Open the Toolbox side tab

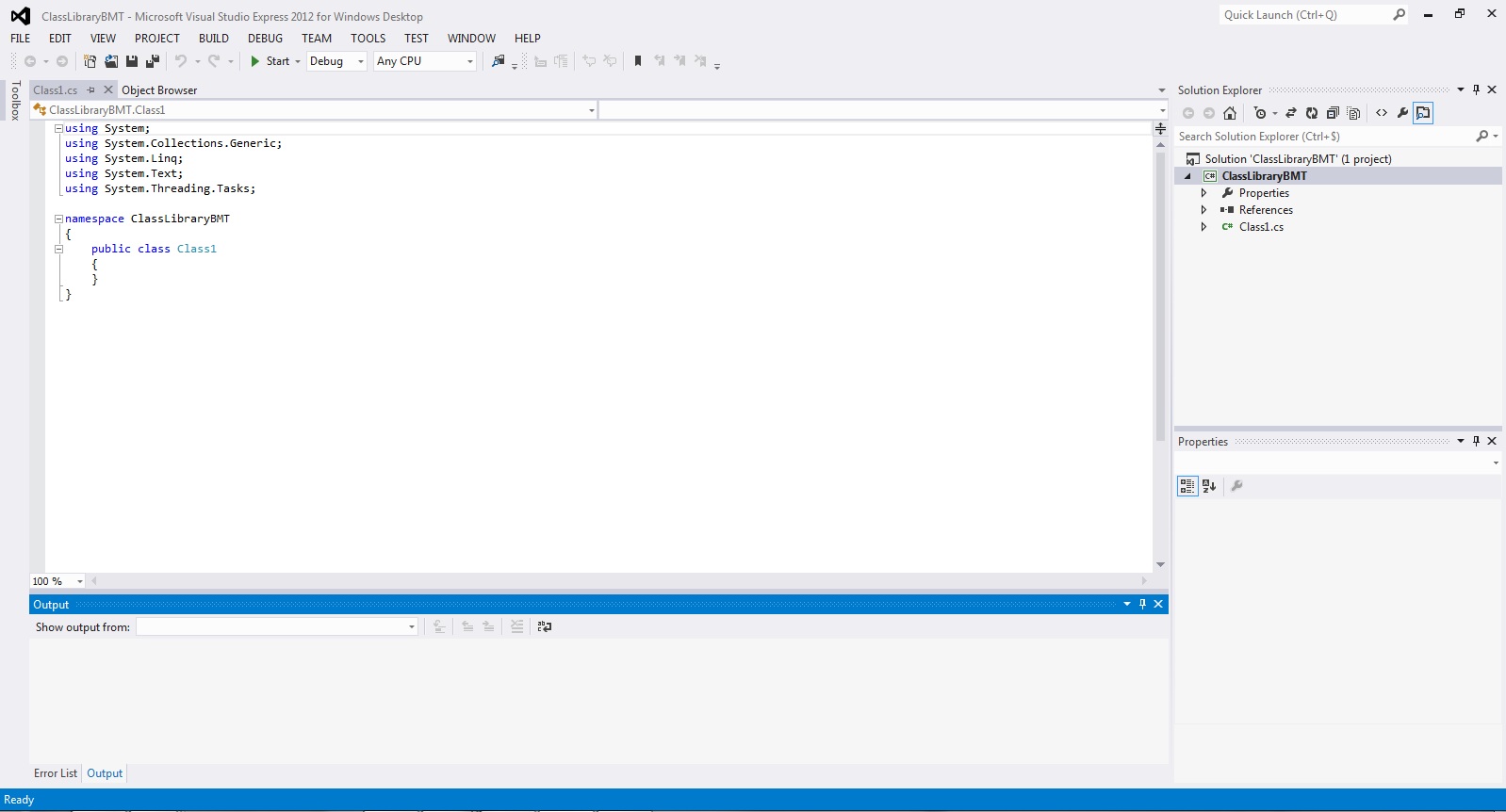pos(15,101)
